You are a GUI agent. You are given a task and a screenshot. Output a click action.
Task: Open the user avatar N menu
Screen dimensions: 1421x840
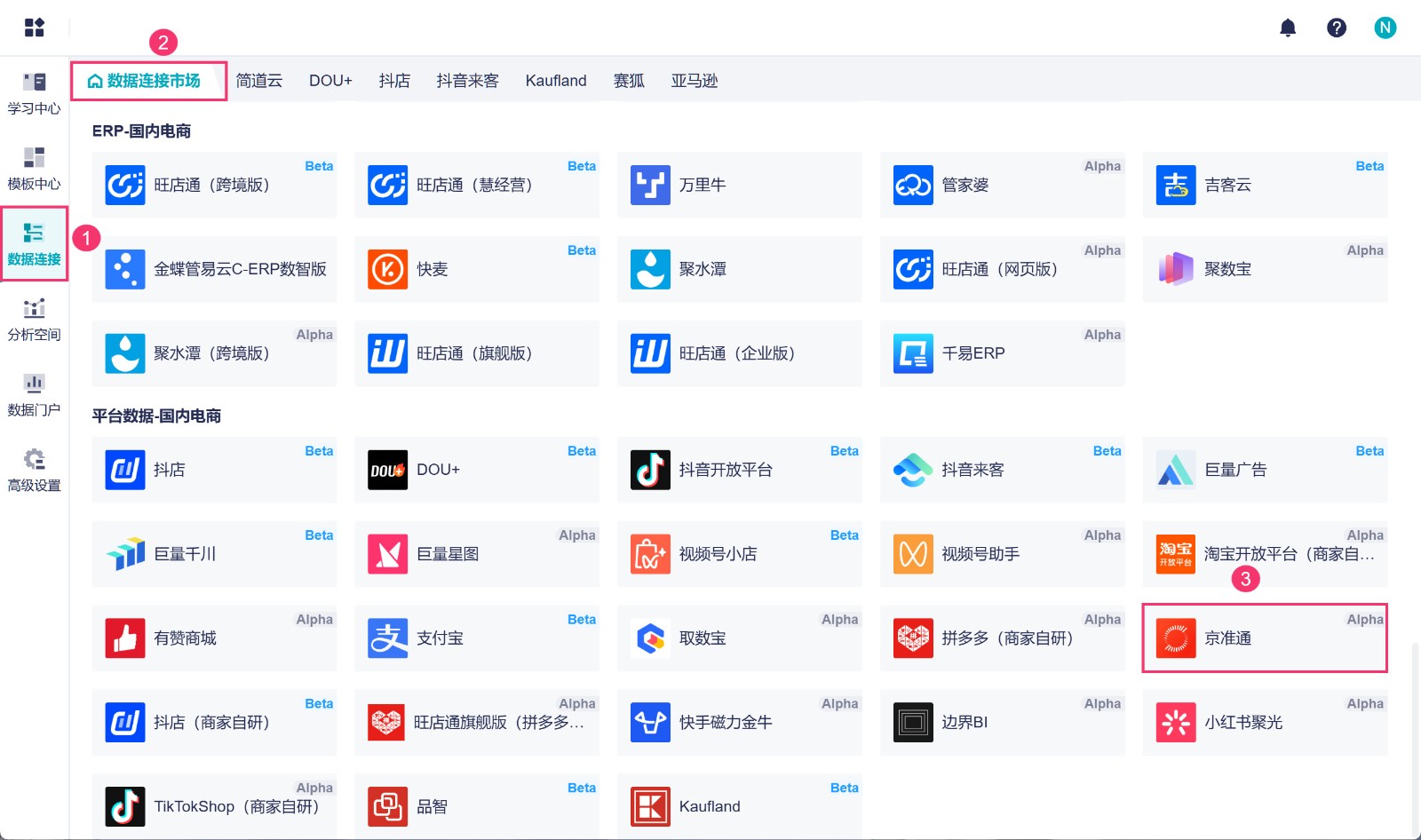1385,28
